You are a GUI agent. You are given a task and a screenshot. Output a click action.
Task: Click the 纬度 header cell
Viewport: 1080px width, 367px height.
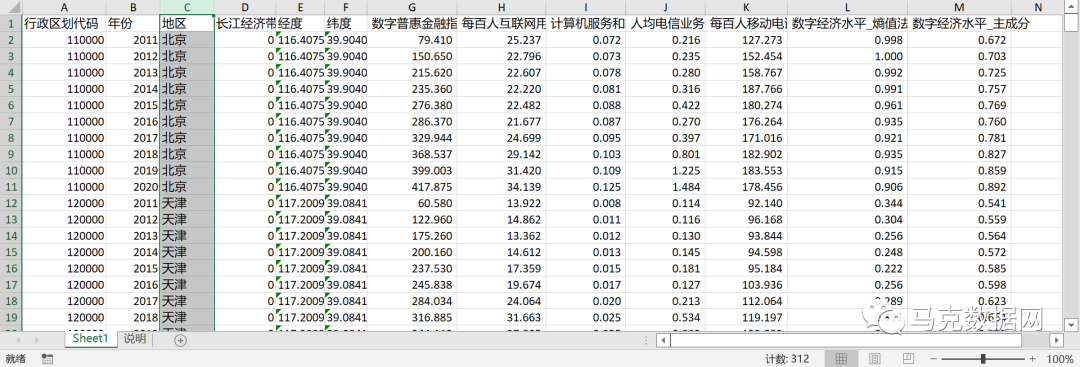point(346,23)
